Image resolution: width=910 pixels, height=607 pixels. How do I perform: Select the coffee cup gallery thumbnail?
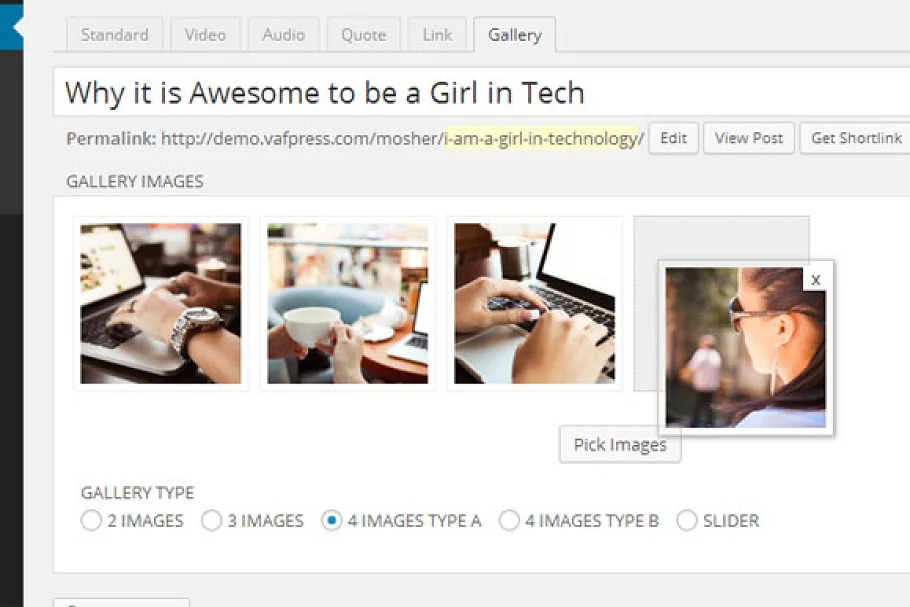point(348,303)
